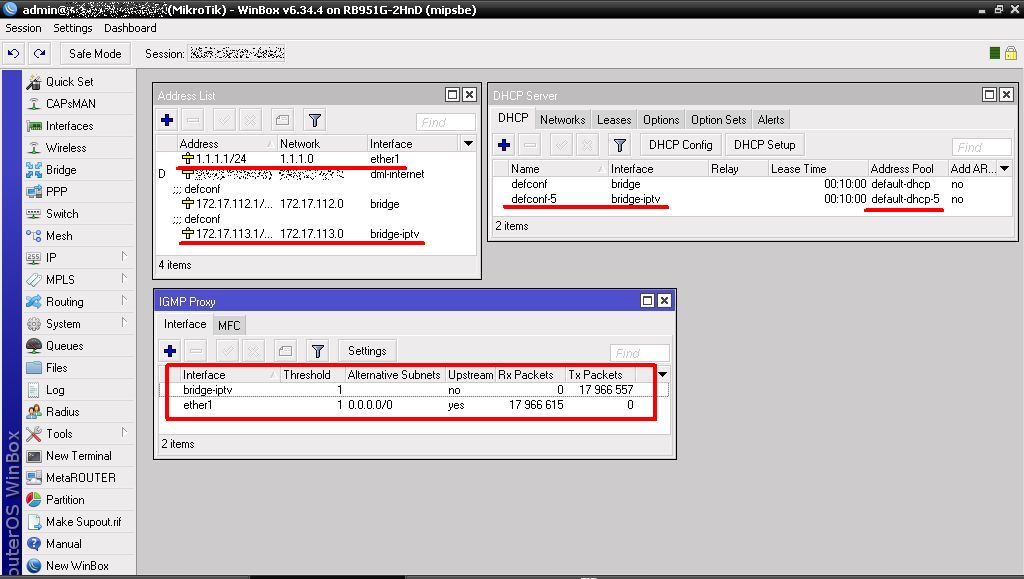1024x579 pixels.
Task: Select defconf-5 DHCP server row
Action: click(x=752, y=199)
